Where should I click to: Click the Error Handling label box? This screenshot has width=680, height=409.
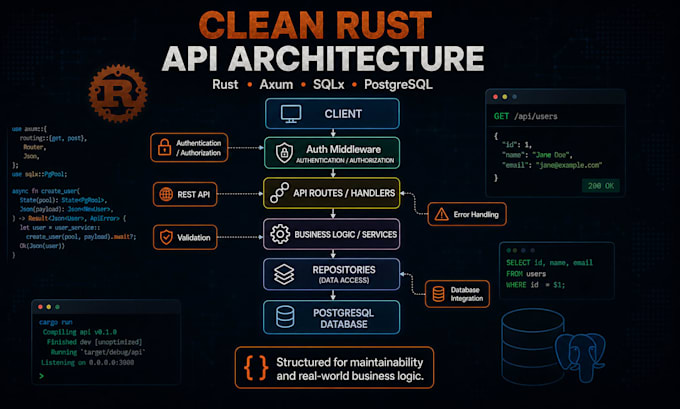click(467, 214)
